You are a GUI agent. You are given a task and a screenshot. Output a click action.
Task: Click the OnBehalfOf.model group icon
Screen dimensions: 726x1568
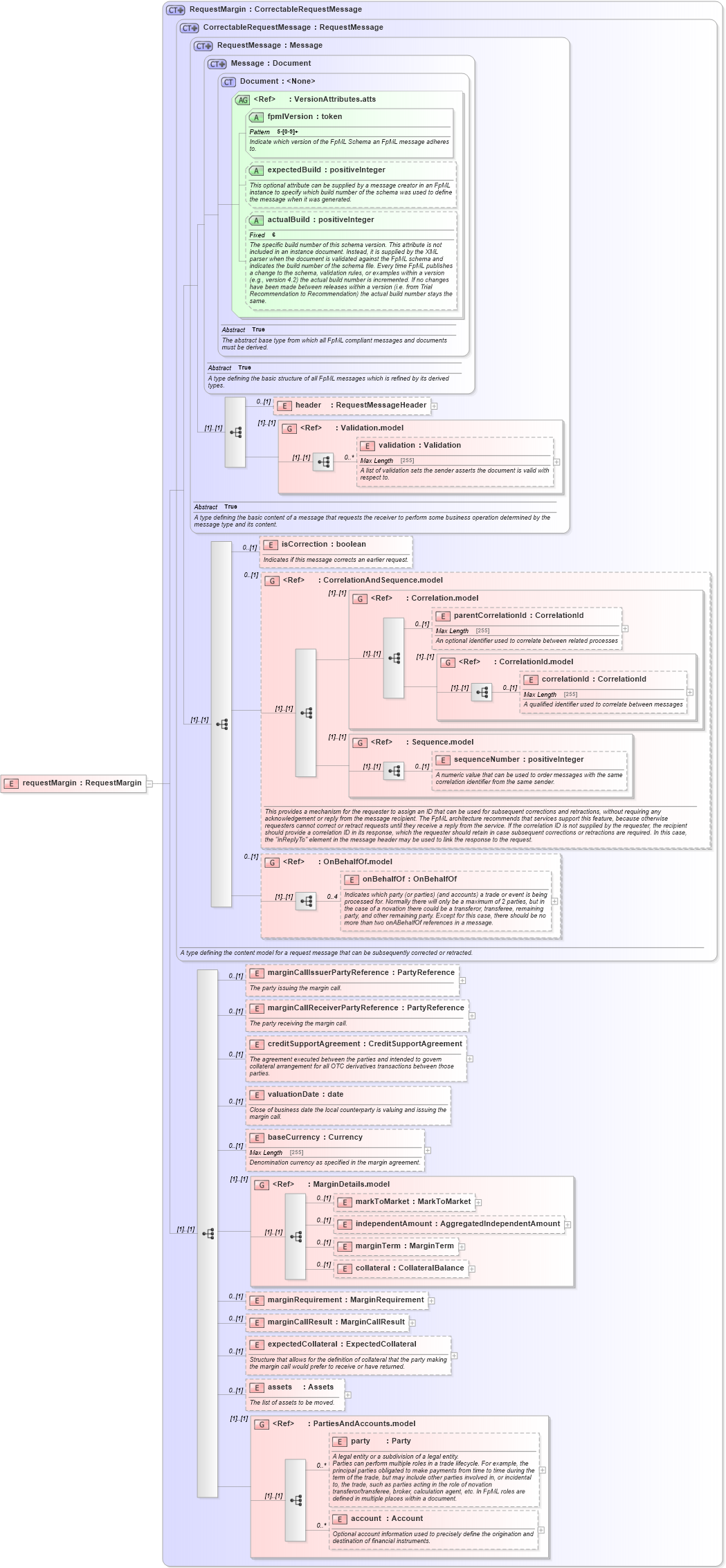[x=272, y=862]
